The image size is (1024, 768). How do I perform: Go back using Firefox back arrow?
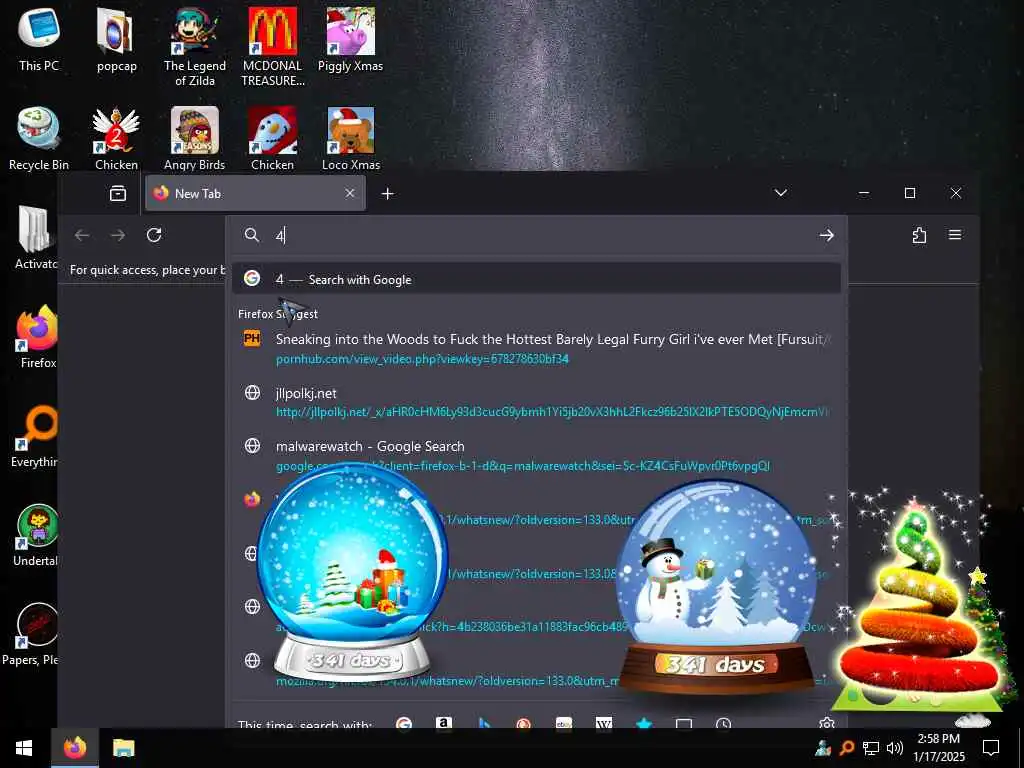[x=82, y=235]
